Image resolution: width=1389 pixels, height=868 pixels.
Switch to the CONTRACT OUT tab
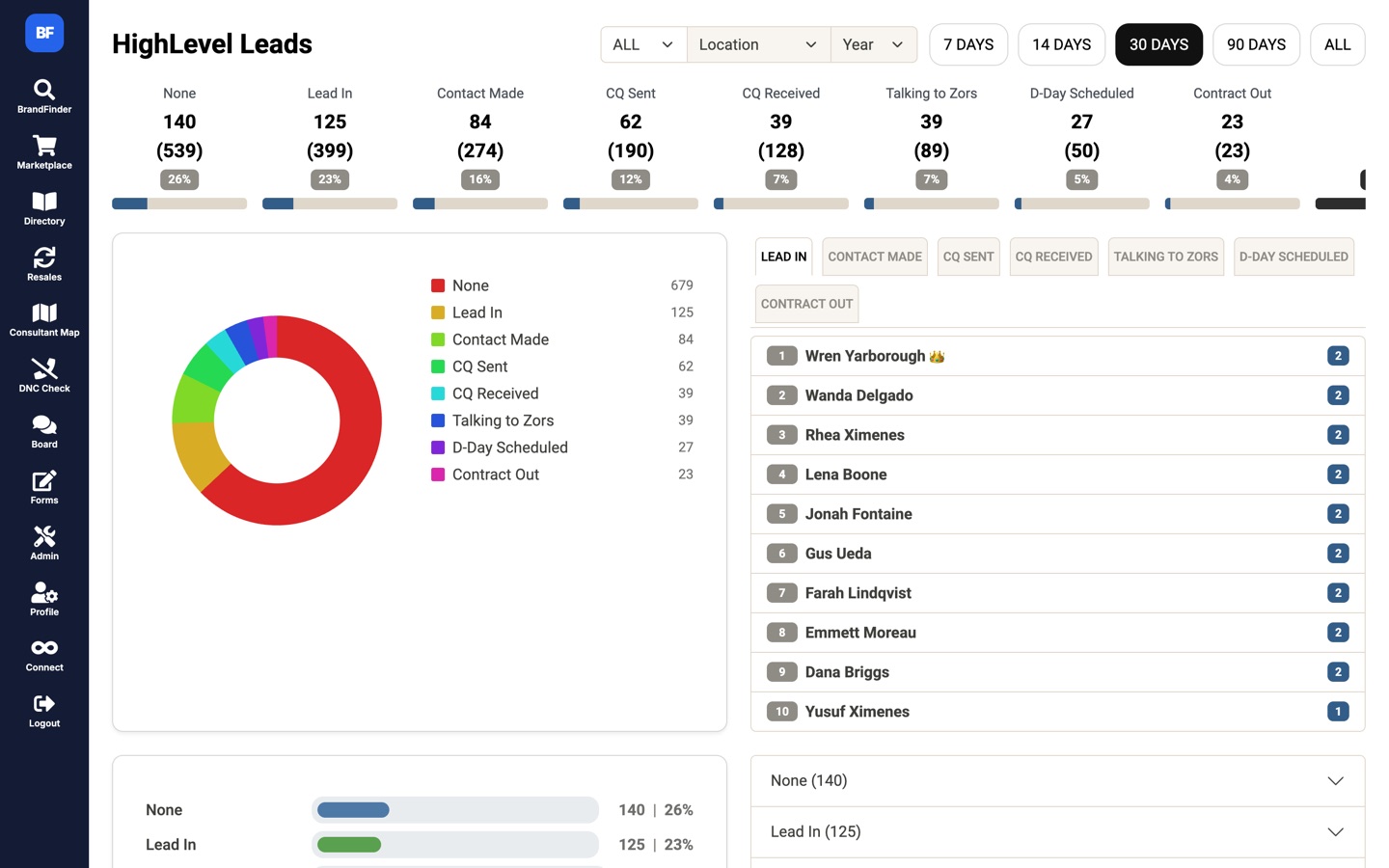[x=806, y=304]
